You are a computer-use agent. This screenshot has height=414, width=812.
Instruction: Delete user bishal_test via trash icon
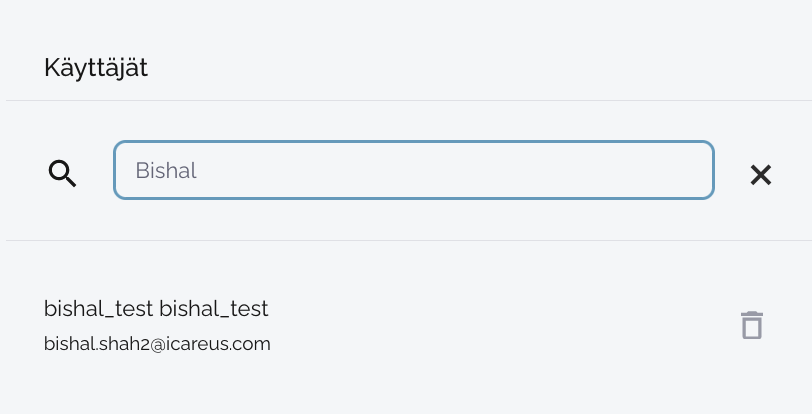pos(751,325)
